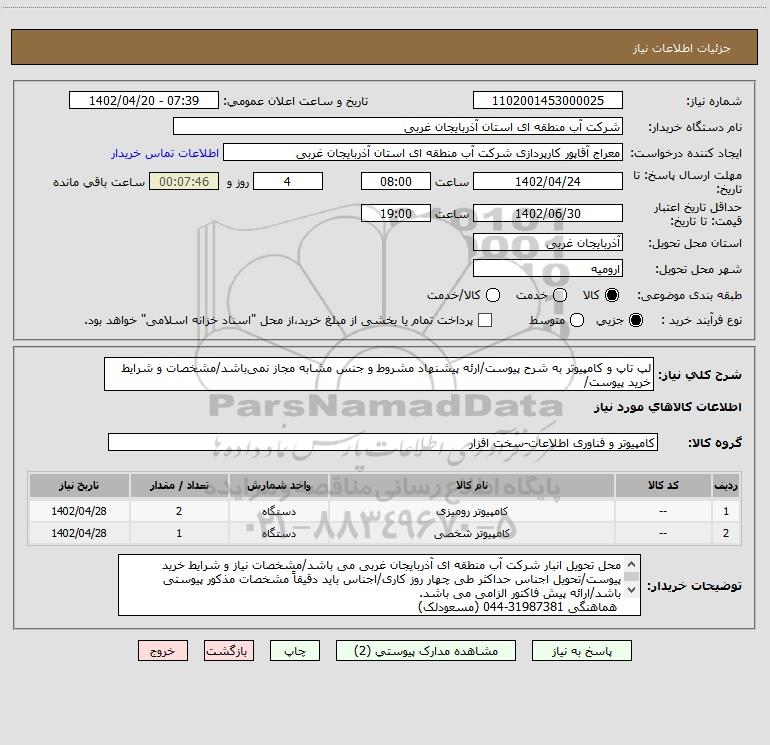Screen dimensions: 770x745
Task: Click the تعداد / مقدار column header
Action: coord(179,485)
